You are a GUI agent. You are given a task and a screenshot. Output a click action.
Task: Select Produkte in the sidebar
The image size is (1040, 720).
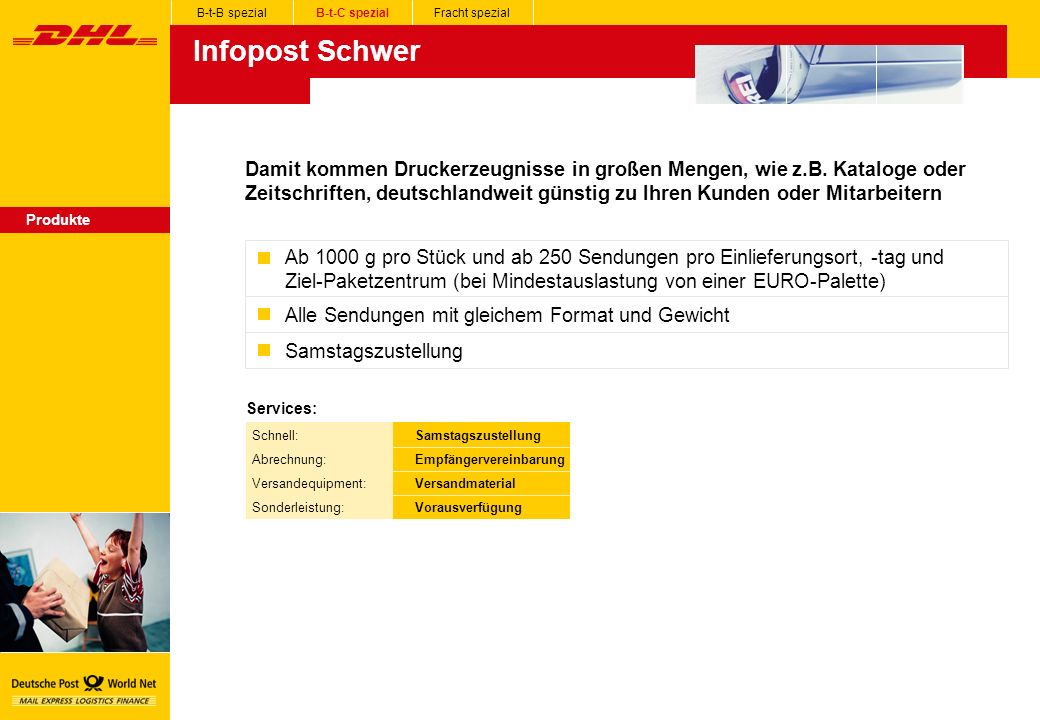coord(85,220)
